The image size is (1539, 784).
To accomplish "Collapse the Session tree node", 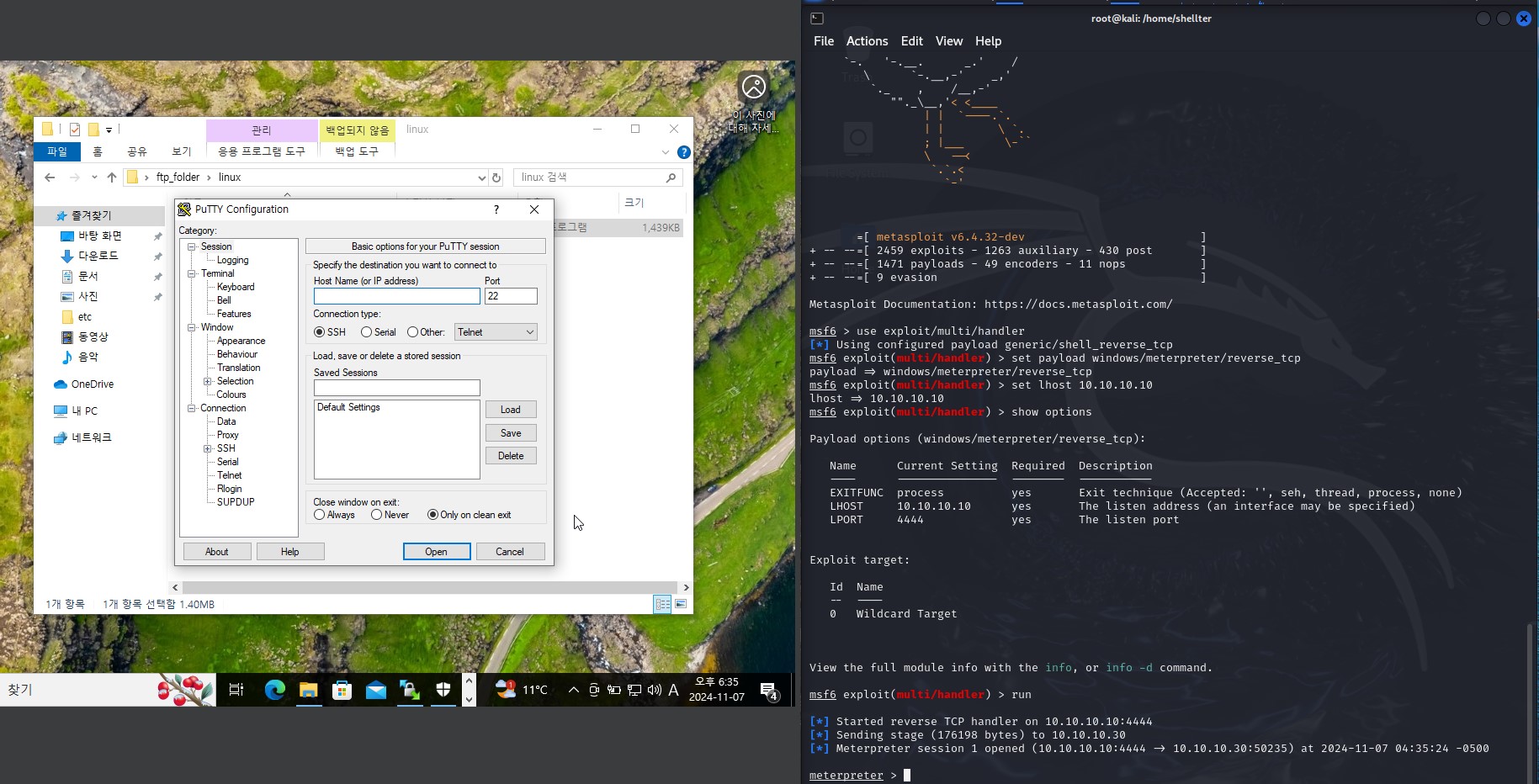I will pos(192,246).
